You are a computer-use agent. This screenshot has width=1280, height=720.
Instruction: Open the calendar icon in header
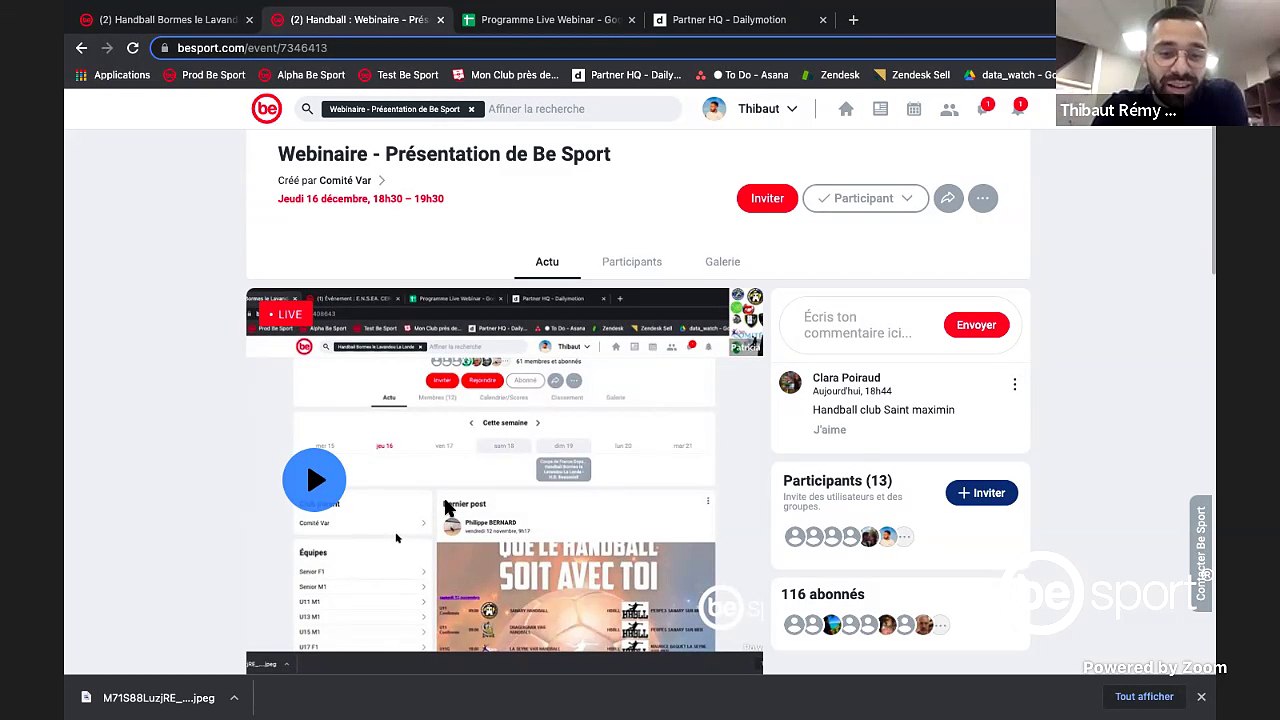point(914,109)
